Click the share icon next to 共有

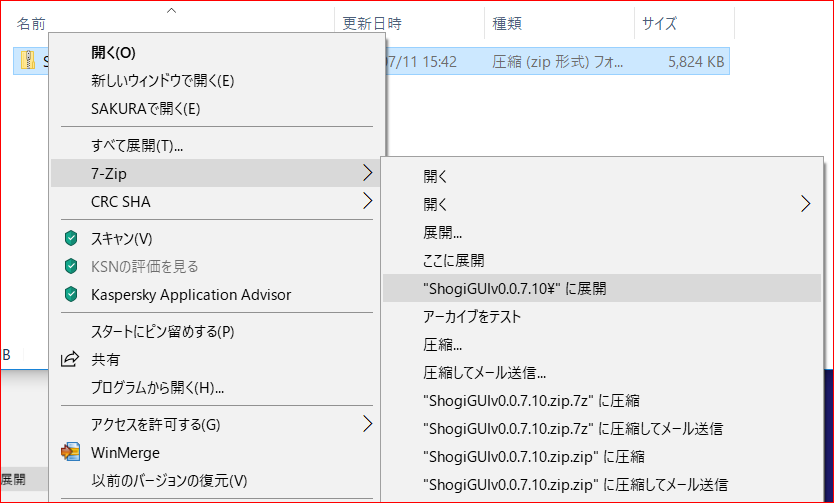tap(70, 359)
